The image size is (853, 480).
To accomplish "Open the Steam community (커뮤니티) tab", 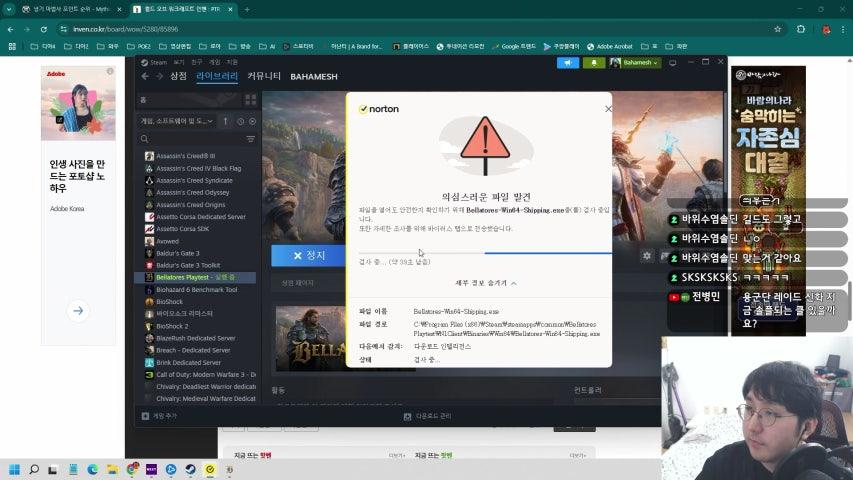I will pyautogui.click(x=264, y=76).
